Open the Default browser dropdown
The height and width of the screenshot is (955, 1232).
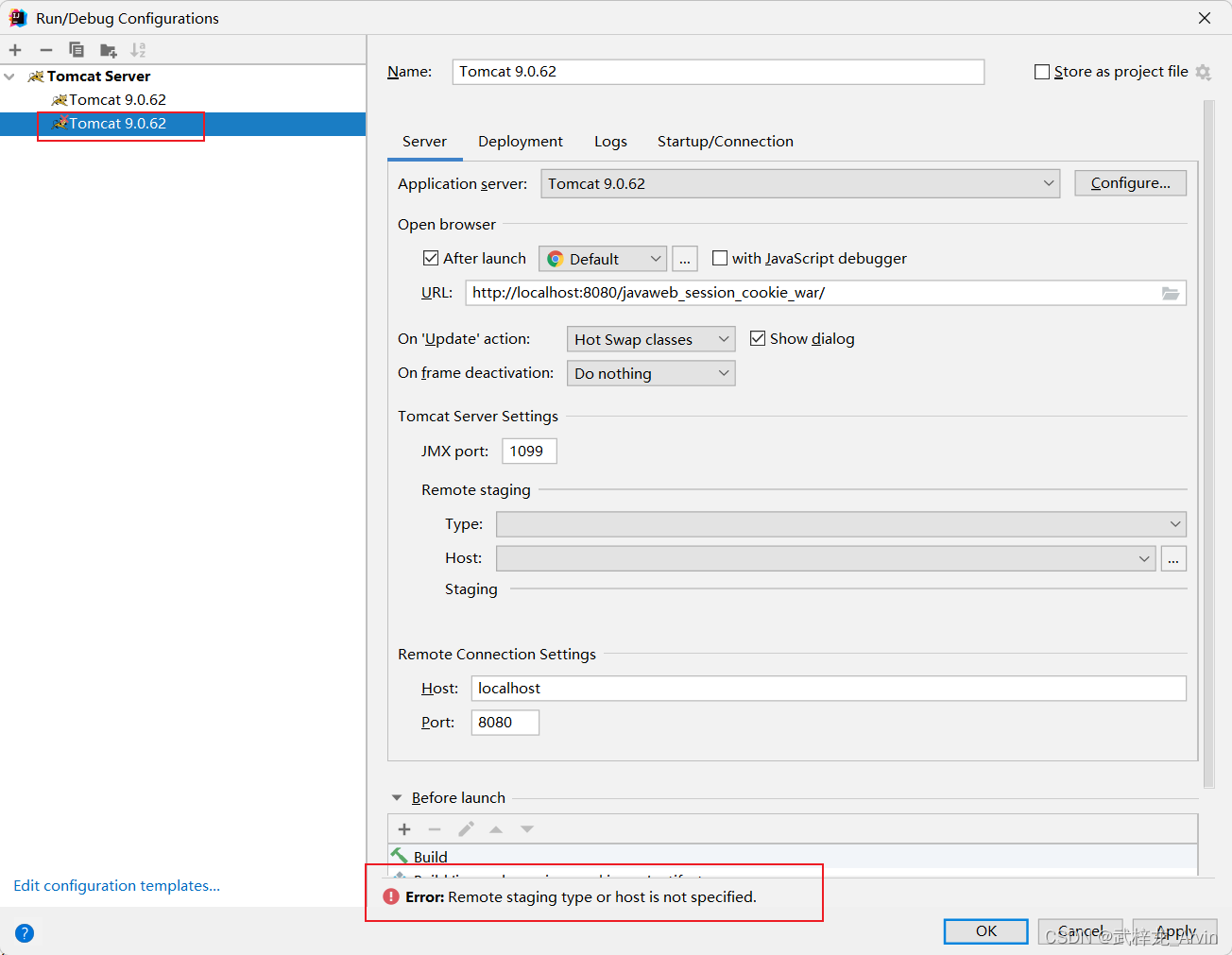coord(603,259)
